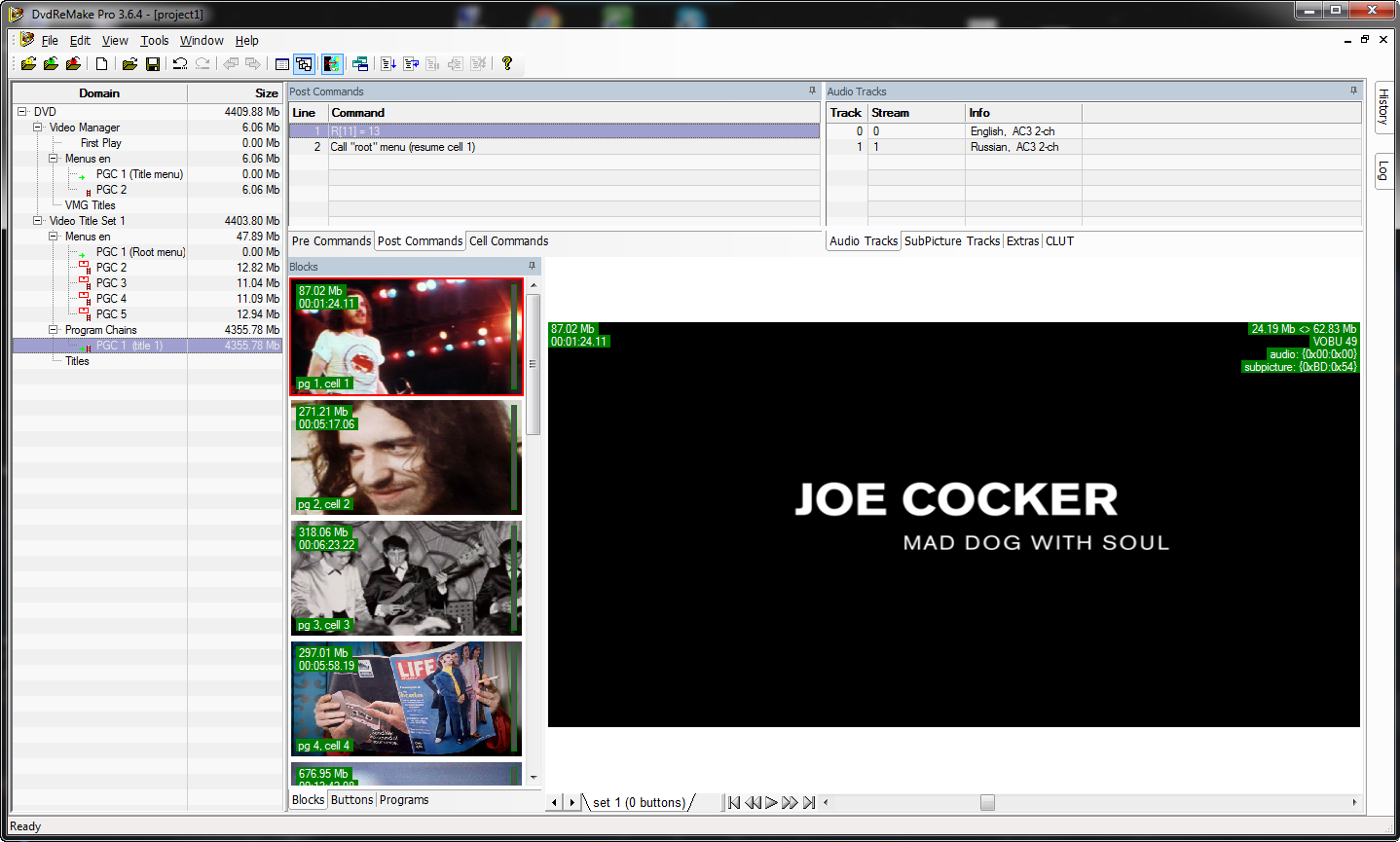Click the green-dot DVD folder icon
1400x842 pixels.
click(51, 63)
